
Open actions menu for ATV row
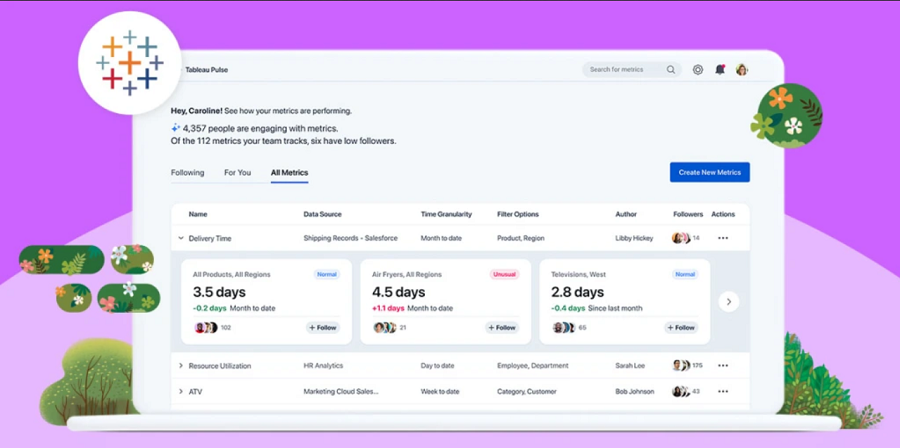click(723, 392)
